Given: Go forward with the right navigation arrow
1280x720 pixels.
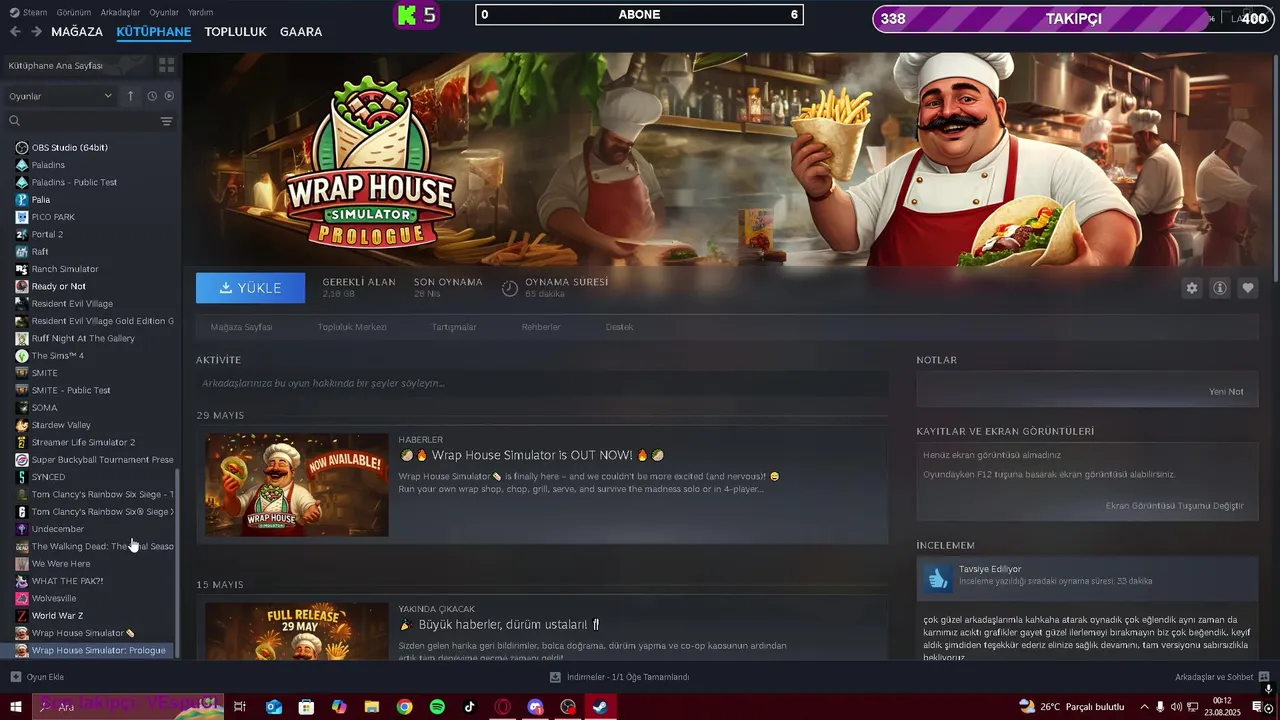Looking at the screenshot, I should click(36, 32).
